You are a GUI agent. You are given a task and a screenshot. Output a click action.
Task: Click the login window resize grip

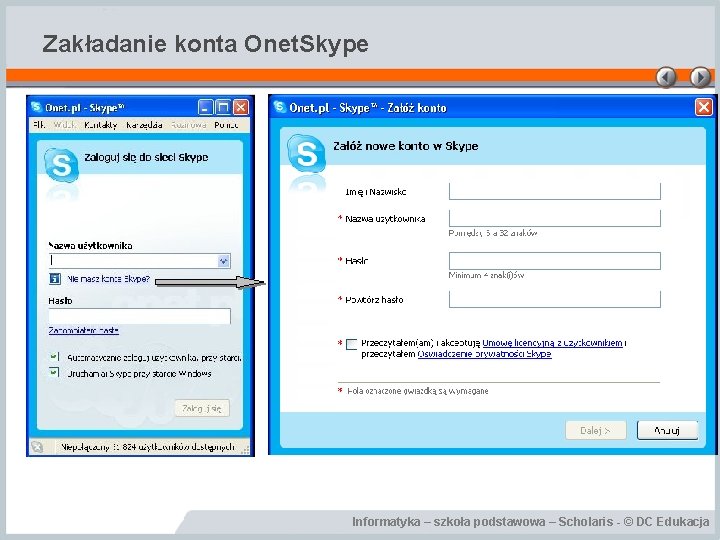pyautogui.click(x=246, y=449)
